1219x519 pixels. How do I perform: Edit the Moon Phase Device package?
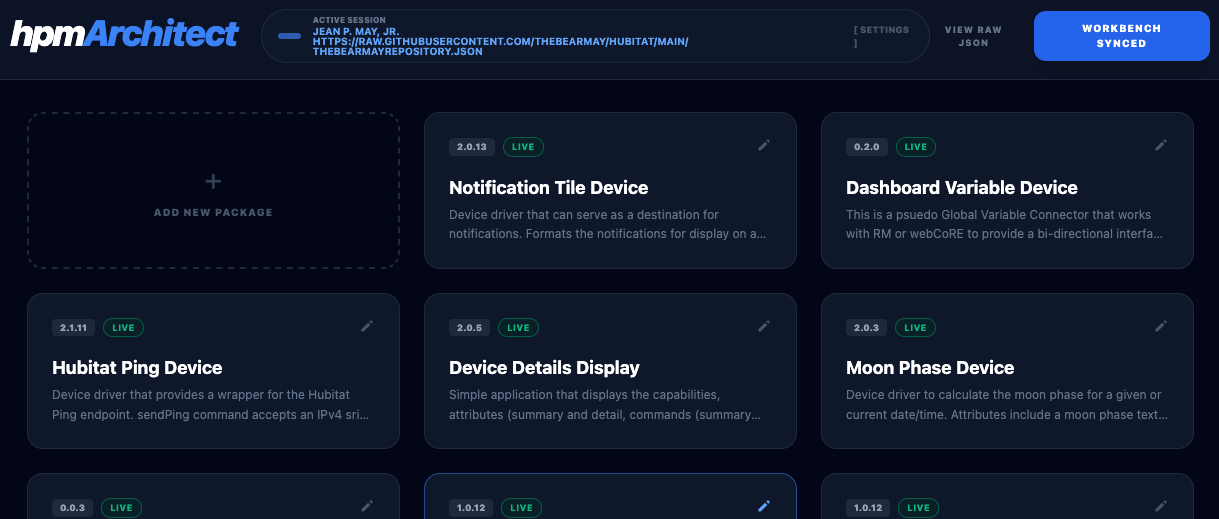coord(1161,326)
